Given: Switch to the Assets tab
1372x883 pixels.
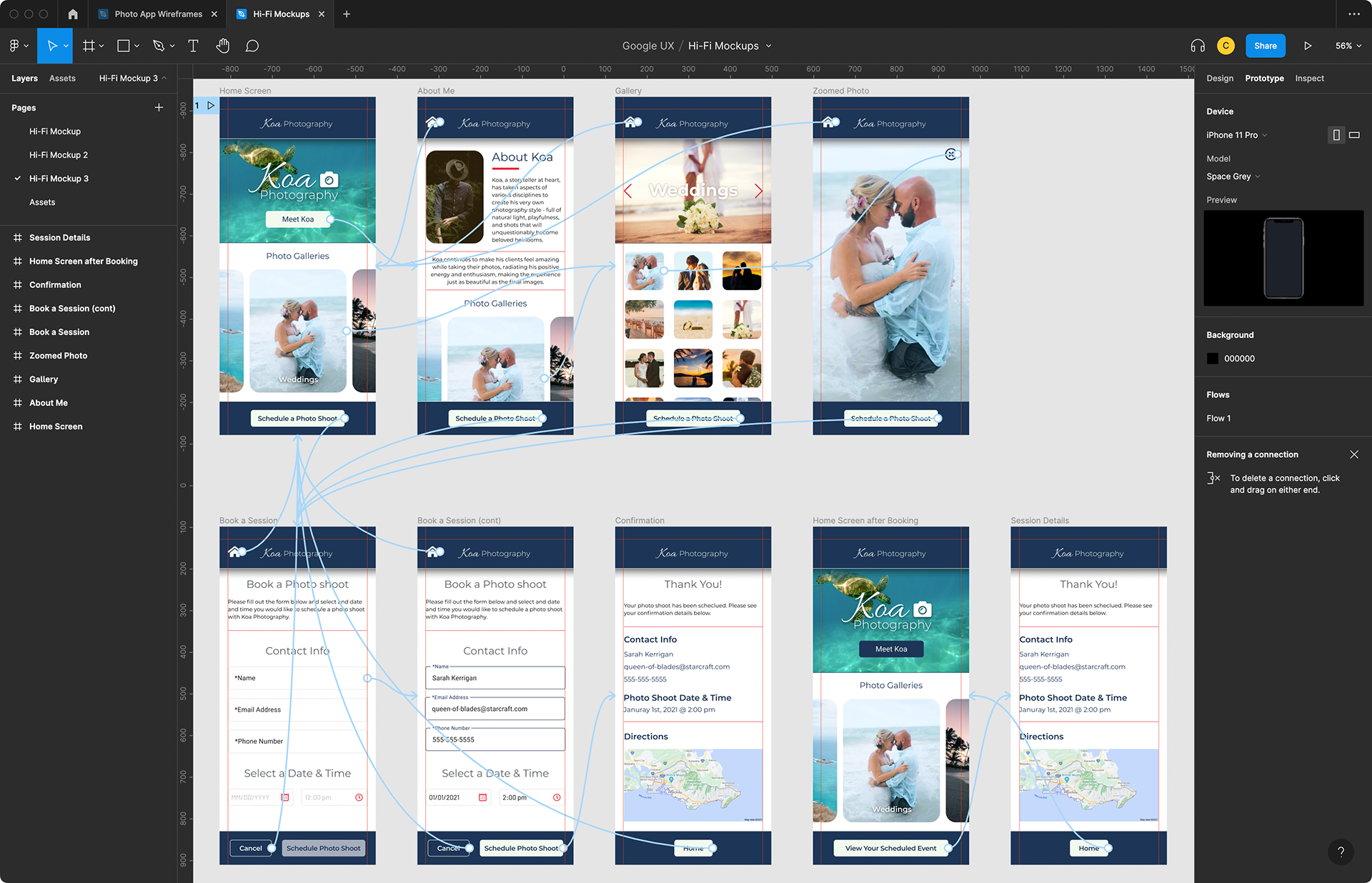Looking at the screenshot, I should pos(62,79).
